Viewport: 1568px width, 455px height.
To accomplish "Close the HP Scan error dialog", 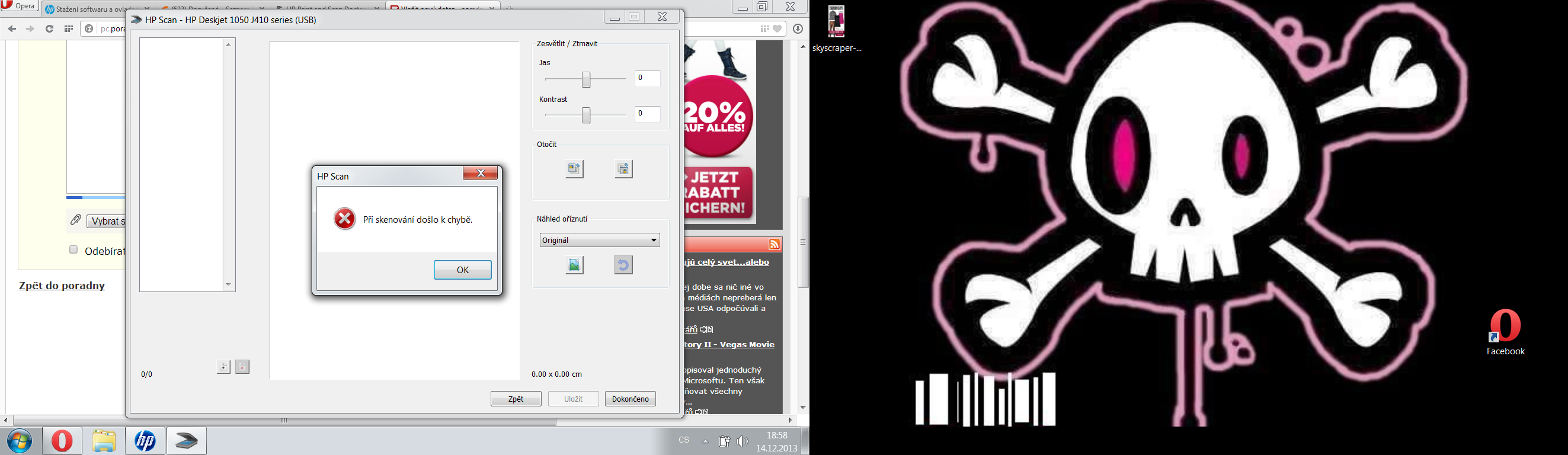I will click(480, 174).
